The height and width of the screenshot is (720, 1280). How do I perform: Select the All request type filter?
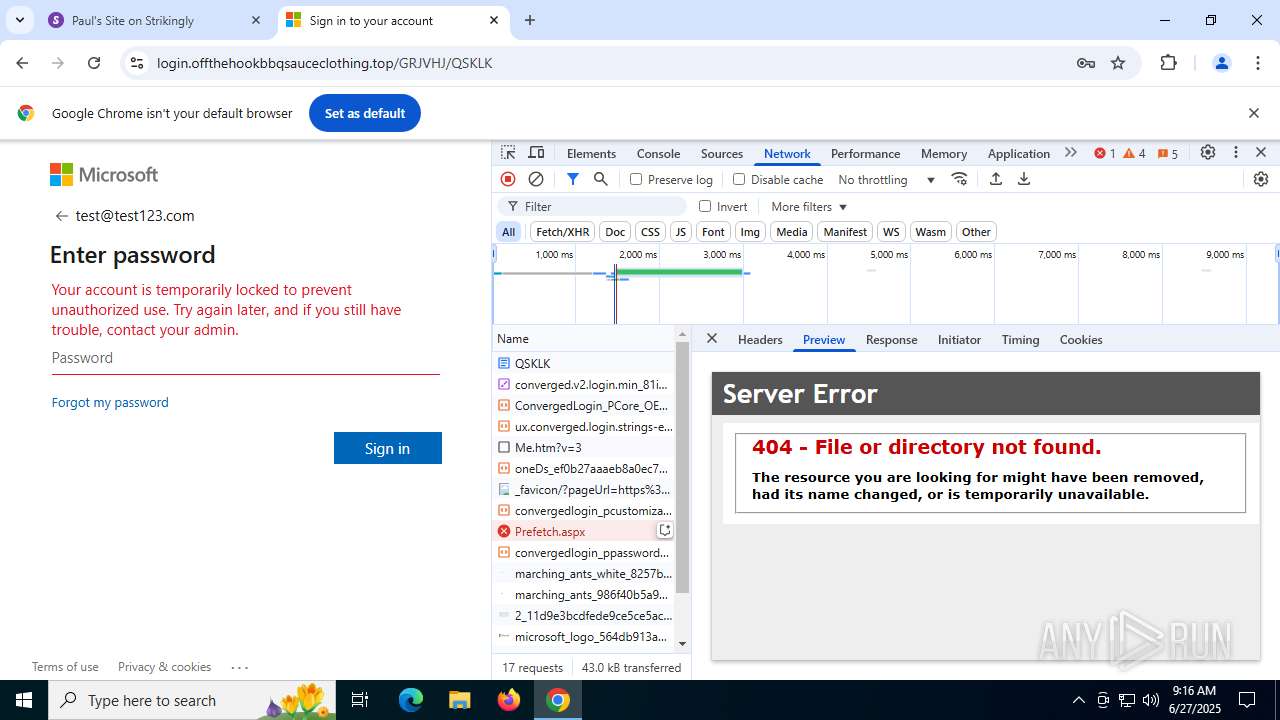coord(509,232)
